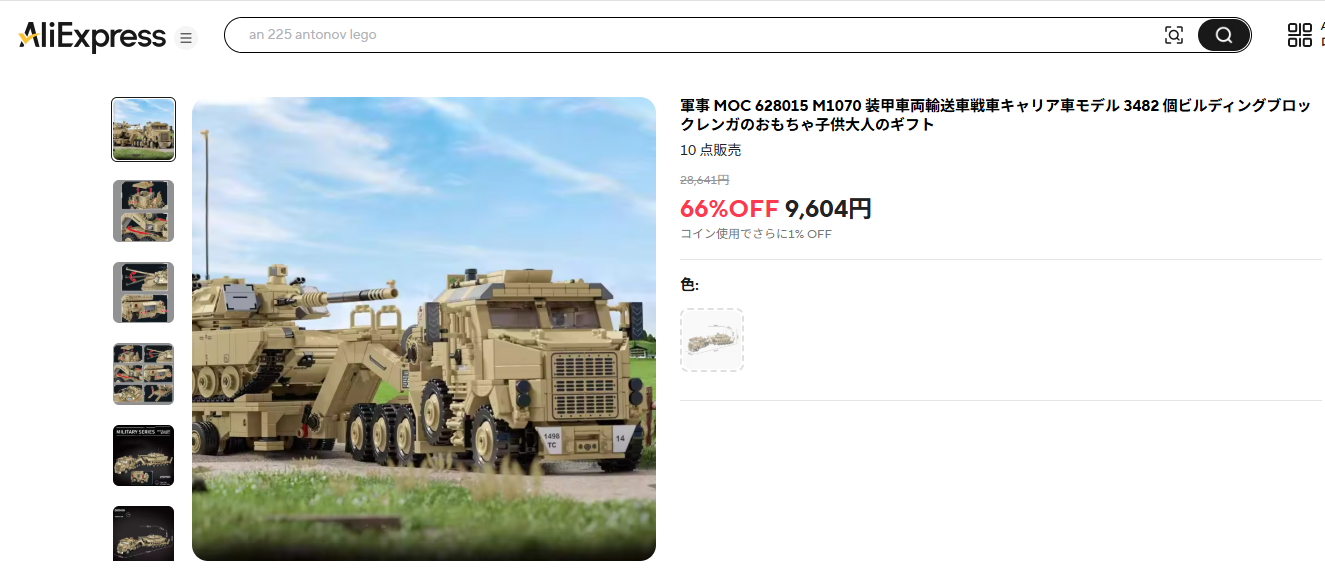Open the QR code app download icon
The image size is (1325, 586).
(1299, 35)
